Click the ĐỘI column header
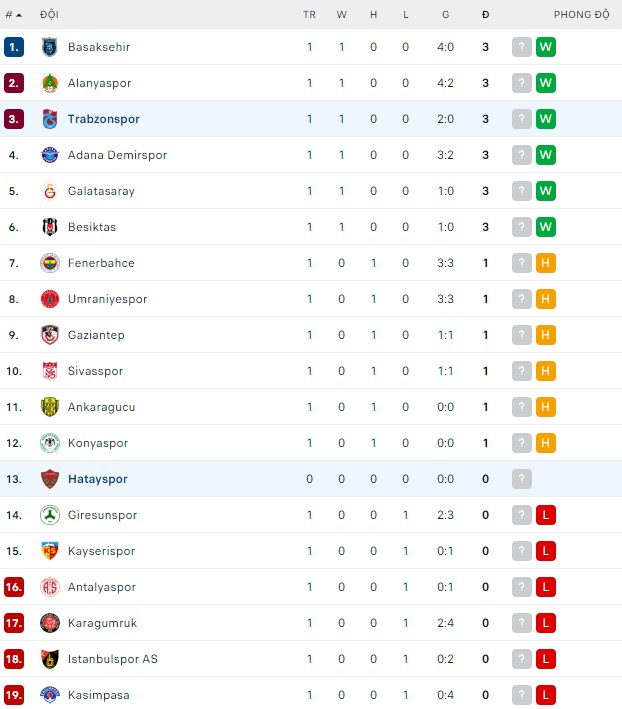 click(49, 14)
